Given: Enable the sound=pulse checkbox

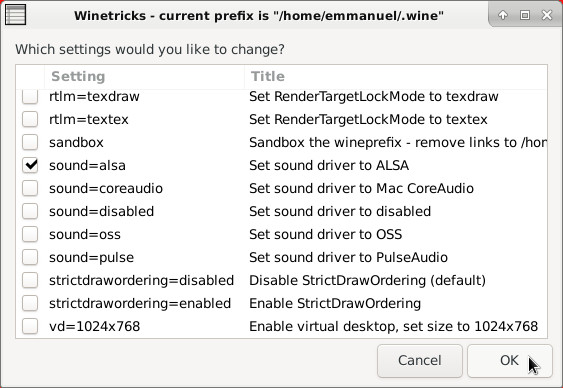Looking at the screenshot, I should 30,257.
